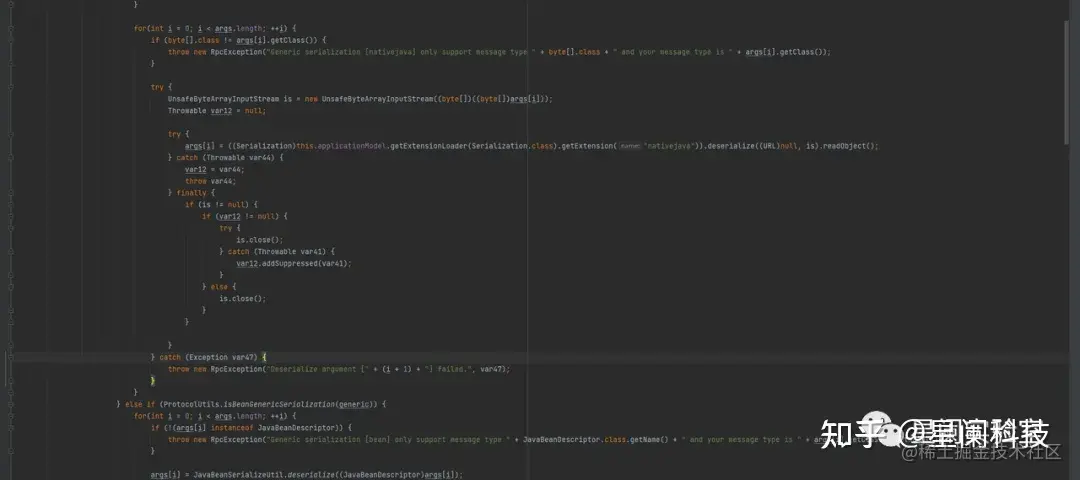Image resolution: width=1080 pixels, height=480 pixels.
Task: Click 'is.close();' inside the else block
Action: 242,299
